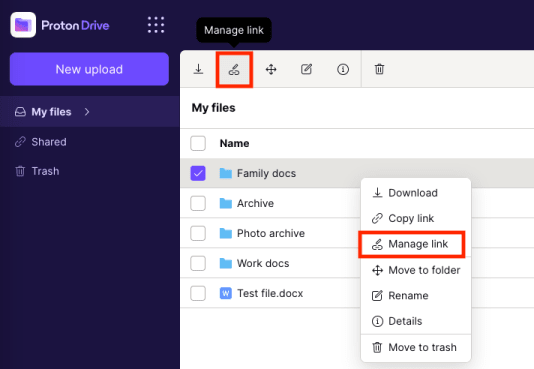This screenshot has width=534, height=369.
Task: Uncheck the Family docs checkbox
Action: click(198, 173)
